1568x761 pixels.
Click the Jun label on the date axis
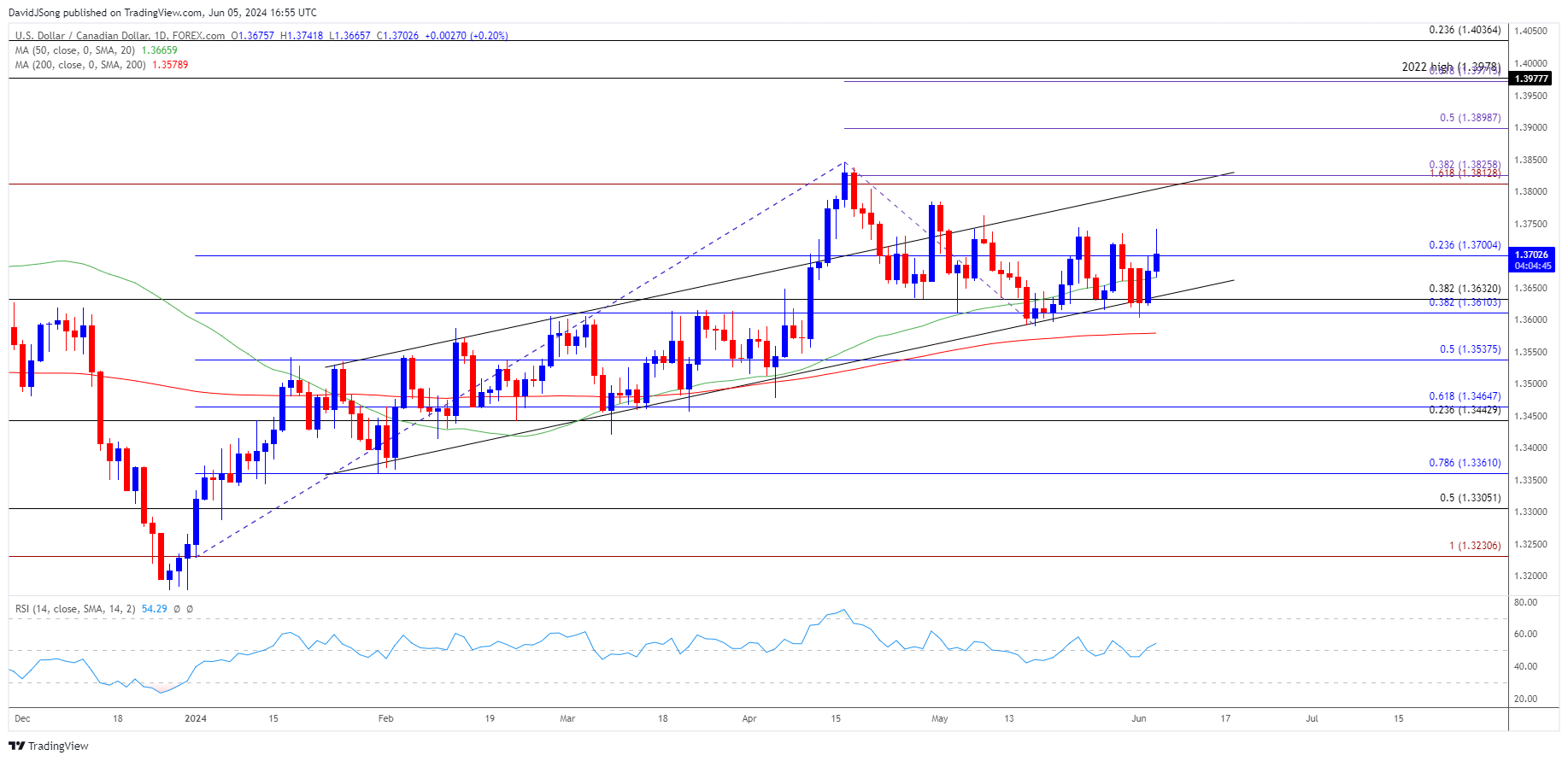[x=1139, y=718]
